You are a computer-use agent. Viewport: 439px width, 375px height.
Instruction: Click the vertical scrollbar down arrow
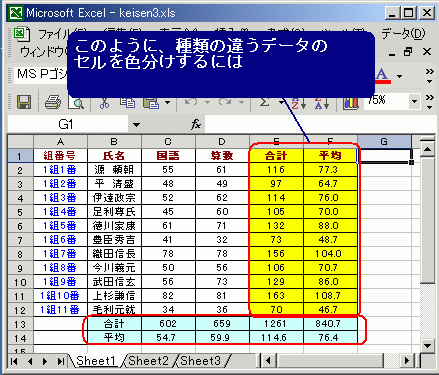click(x=427, y=345)
